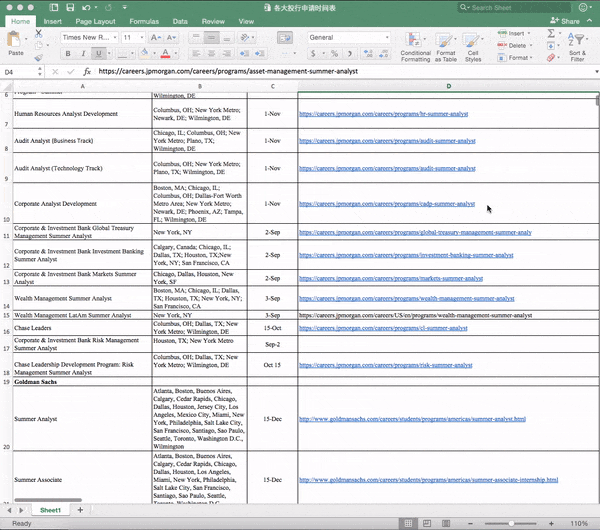Click the Font Color red A
Image resolution: width=600 pixels, height=530 pixels.
tap(165, 53)
